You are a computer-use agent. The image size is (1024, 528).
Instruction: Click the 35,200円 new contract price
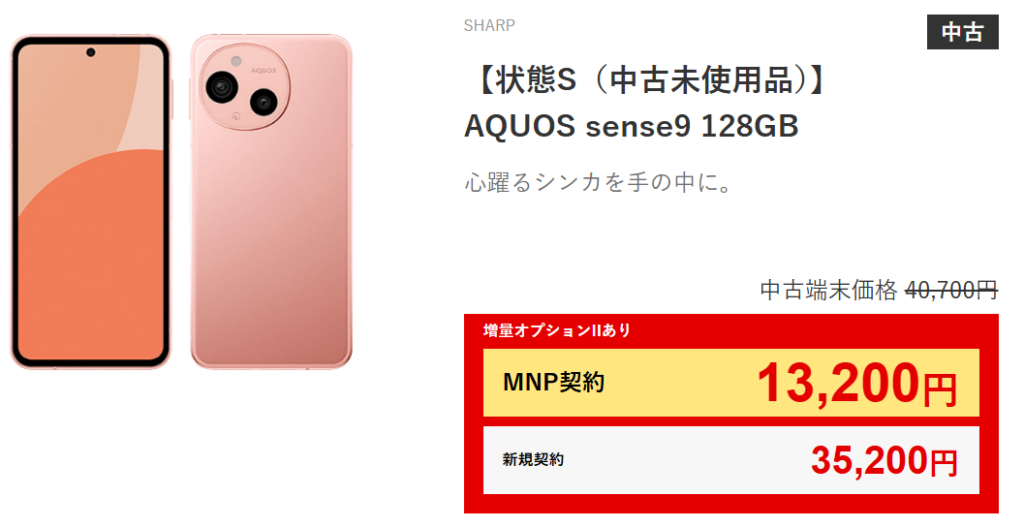[883, 460]
